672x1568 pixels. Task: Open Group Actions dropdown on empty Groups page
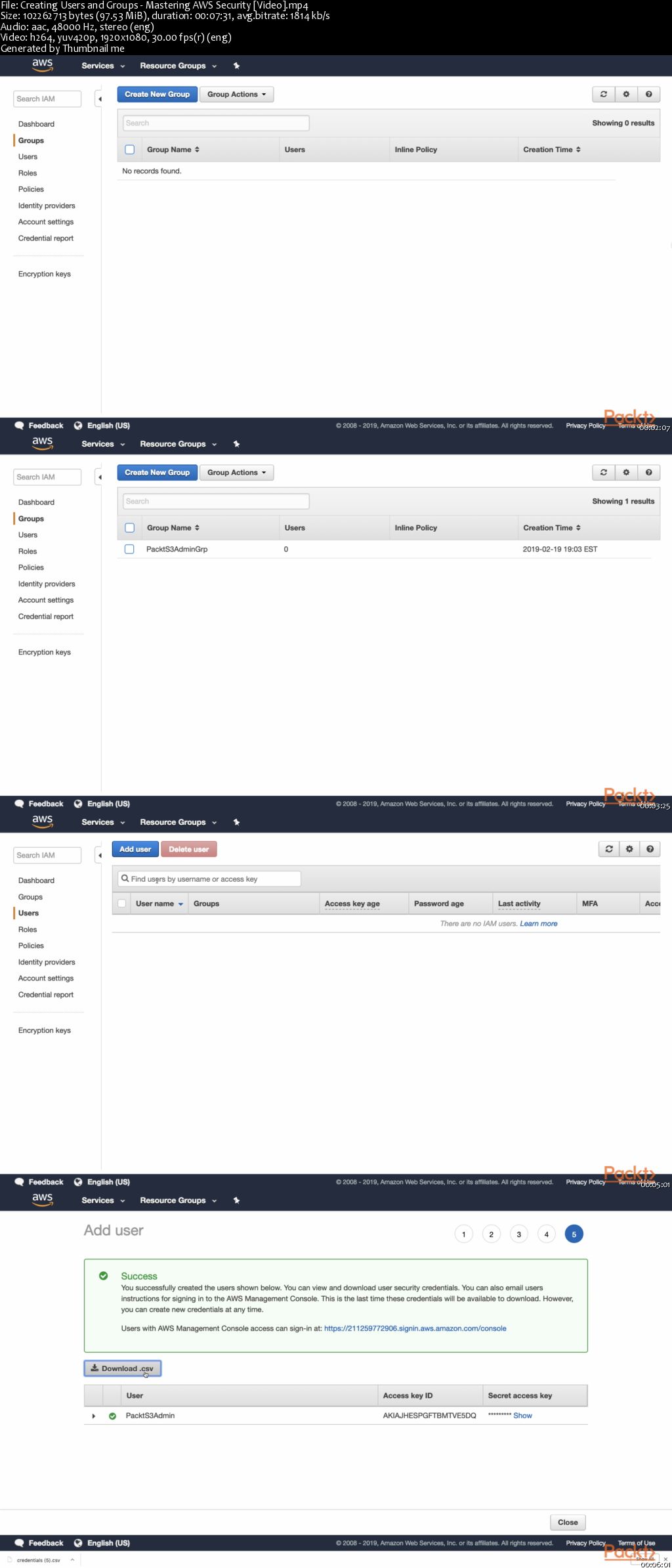[236, 95]
